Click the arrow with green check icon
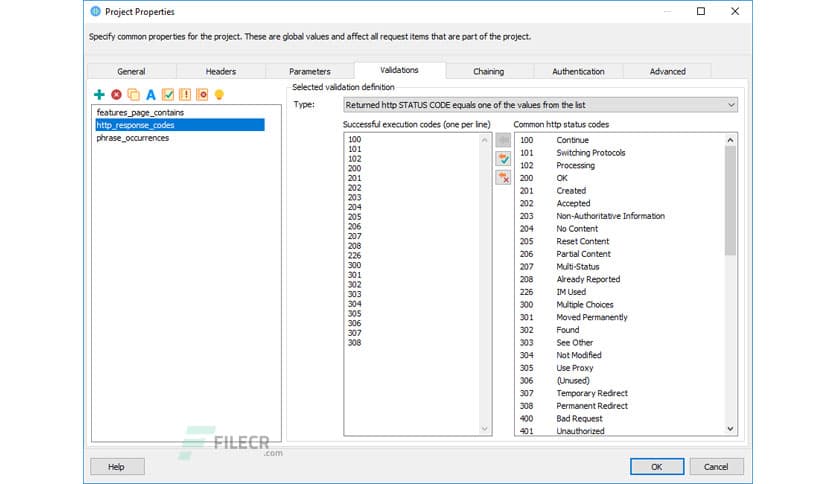Viewport: 836px width, 484px height. 503,158
